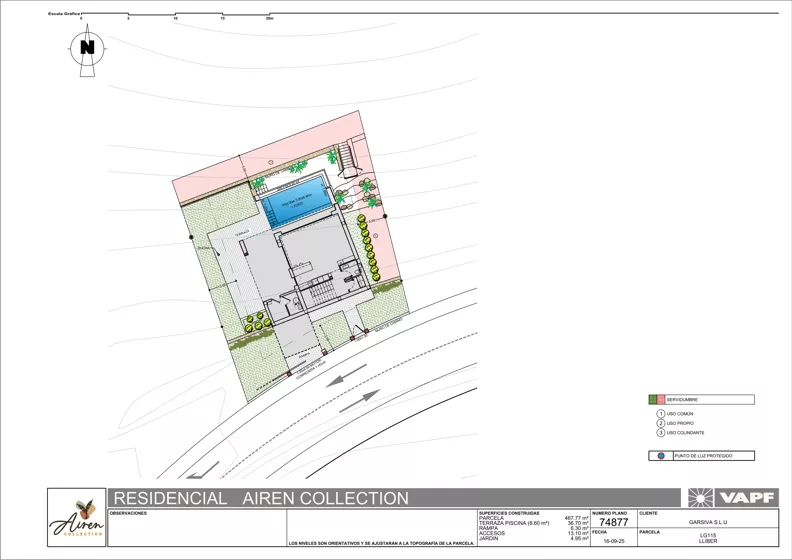Click the 'RAMPA' label on the driveway

click(x=304, y=355)
